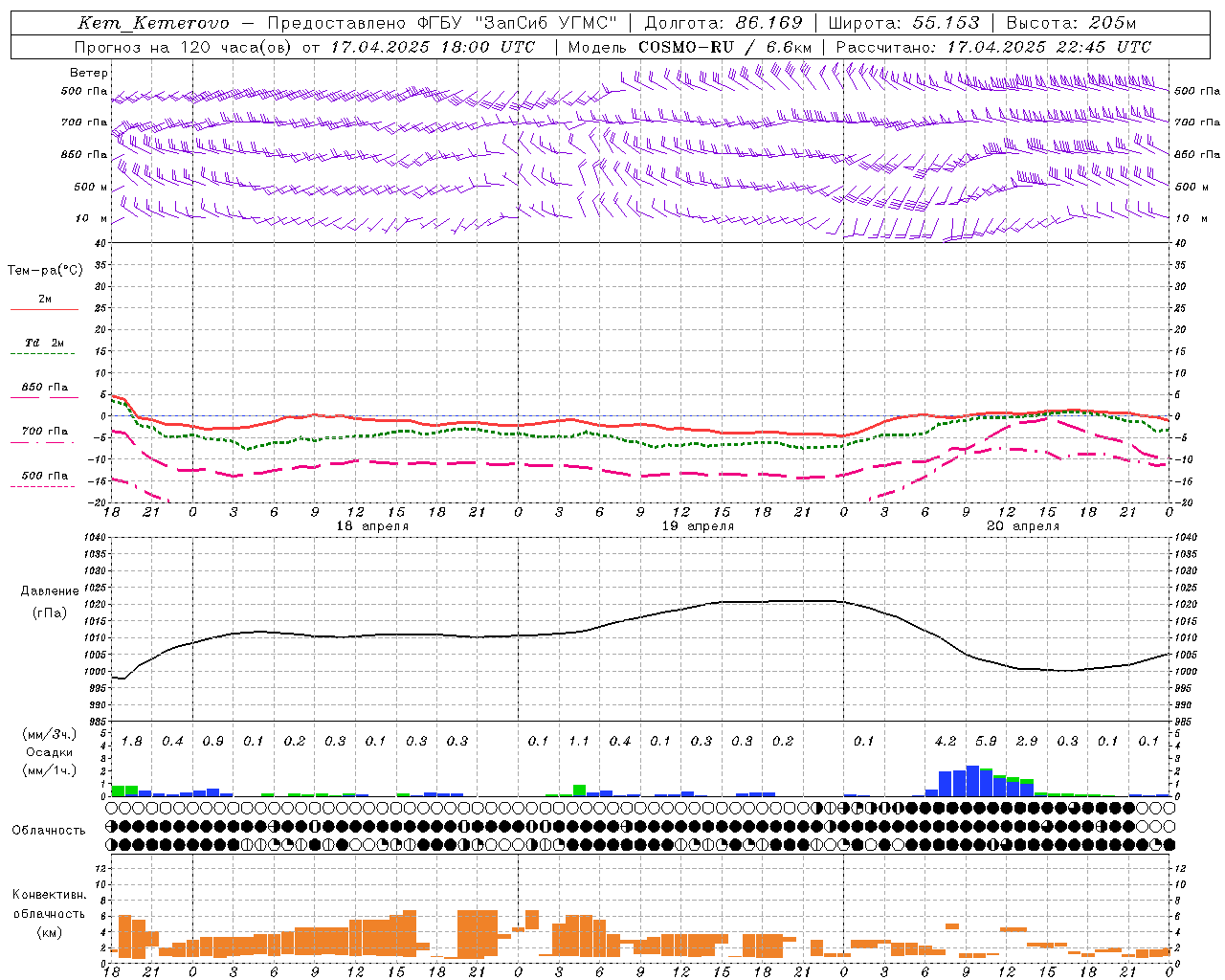Click '700 гПа' entry in temperature legend
Screen dimensions: 1225x980
pyautogui.click(x=45, y=431)
